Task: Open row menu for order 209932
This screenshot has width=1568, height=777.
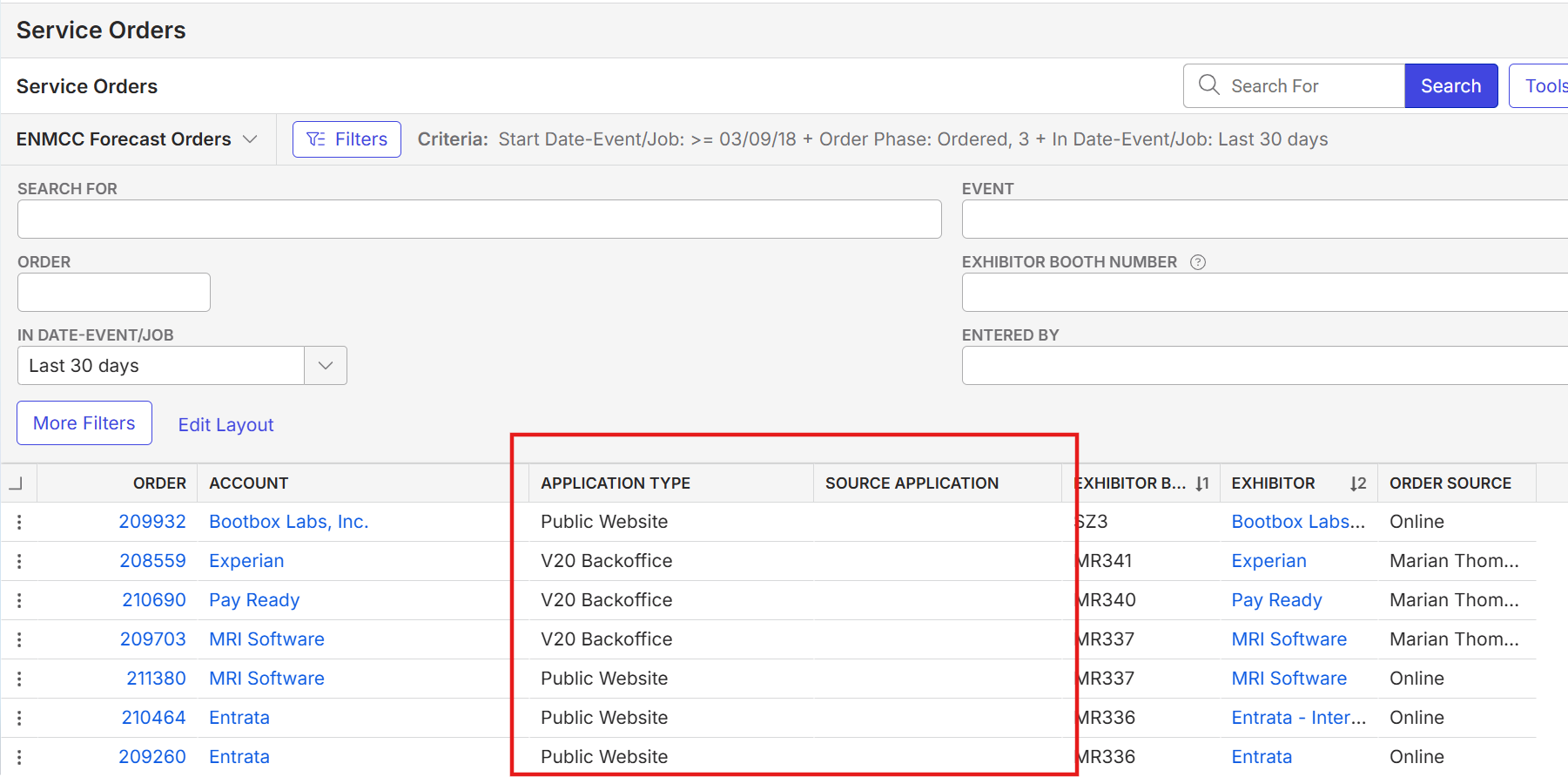Action: (19, 522)
